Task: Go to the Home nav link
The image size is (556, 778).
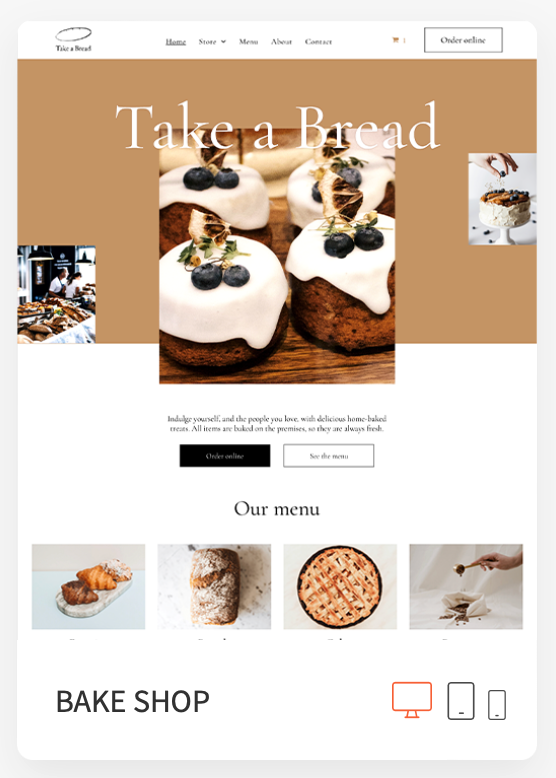Action: [x=176, y=42]
